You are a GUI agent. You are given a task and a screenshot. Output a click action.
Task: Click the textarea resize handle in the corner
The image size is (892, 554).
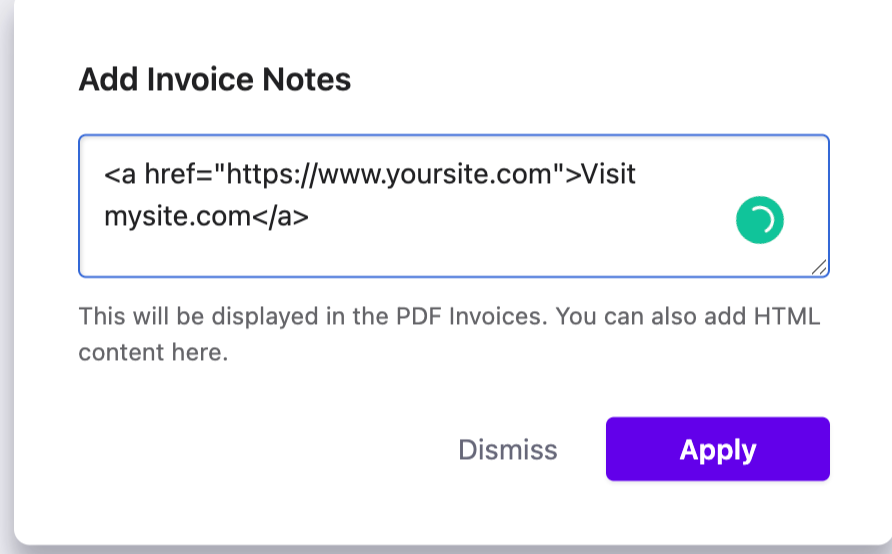point(819,267)
